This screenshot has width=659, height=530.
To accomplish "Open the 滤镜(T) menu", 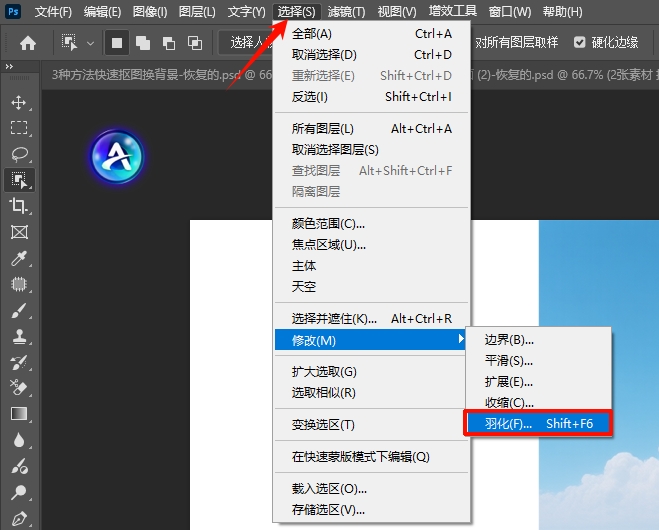I will [x=347, y=12].
